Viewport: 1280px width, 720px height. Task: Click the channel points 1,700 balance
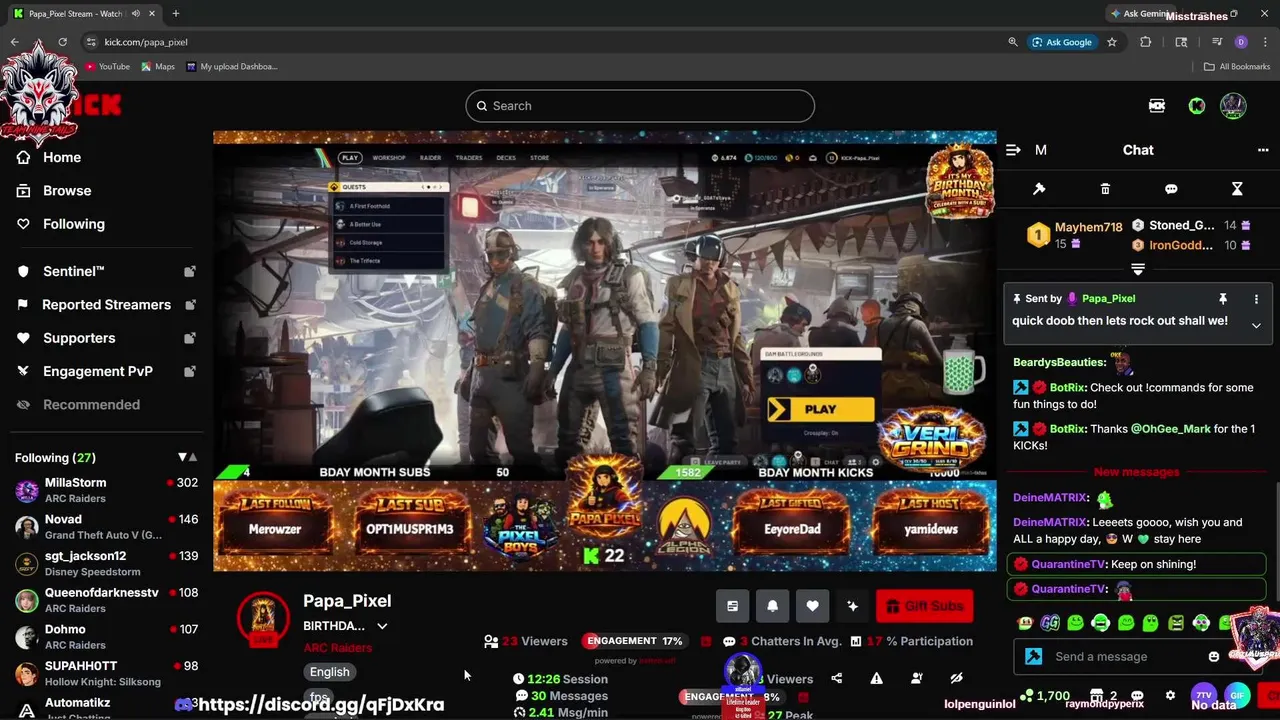(1045, 695)
